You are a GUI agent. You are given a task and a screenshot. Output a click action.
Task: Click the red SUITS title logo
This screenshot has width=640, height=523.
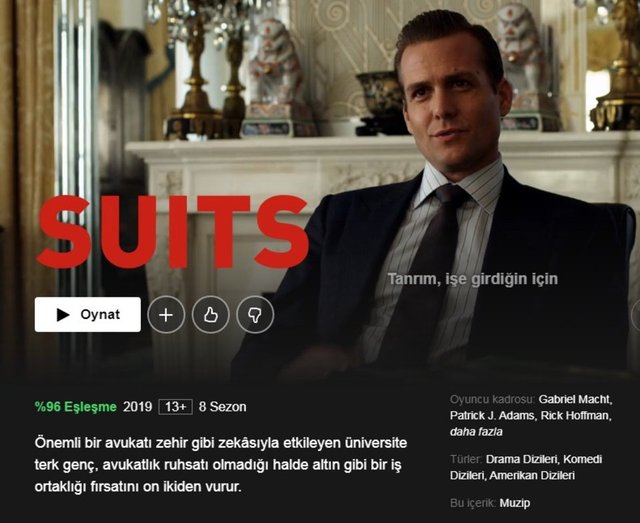coord(173,231)
